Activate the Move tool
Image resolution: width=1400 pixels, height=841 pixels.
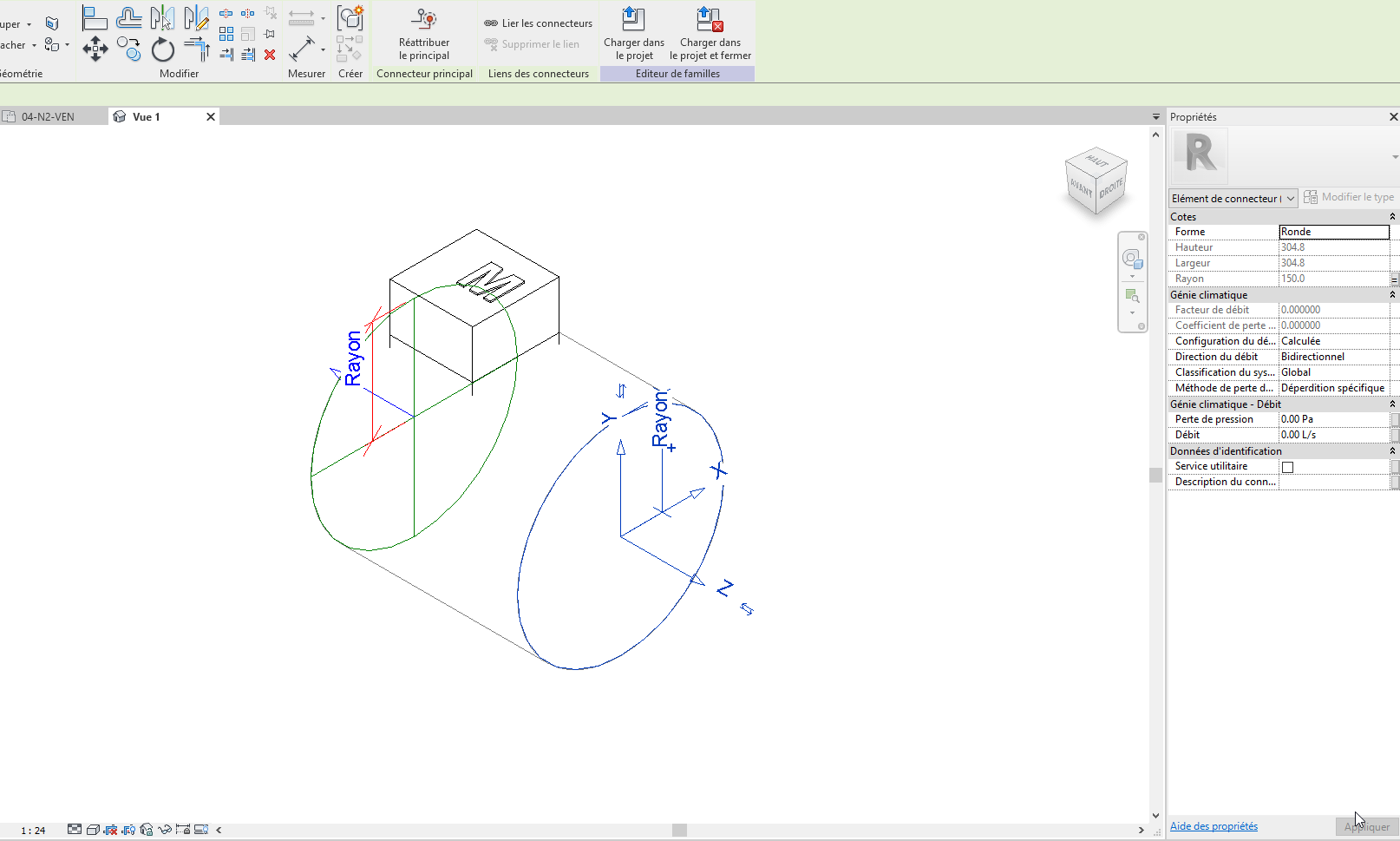95,49
